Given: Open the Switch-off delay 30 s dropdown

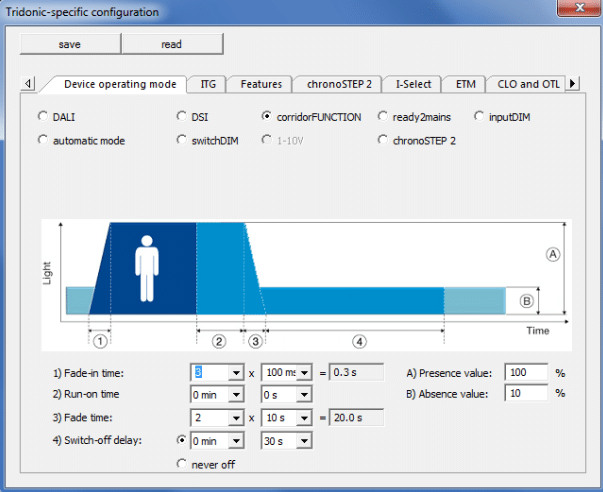Looking at the screenshot, I should (x=304, y=441).
